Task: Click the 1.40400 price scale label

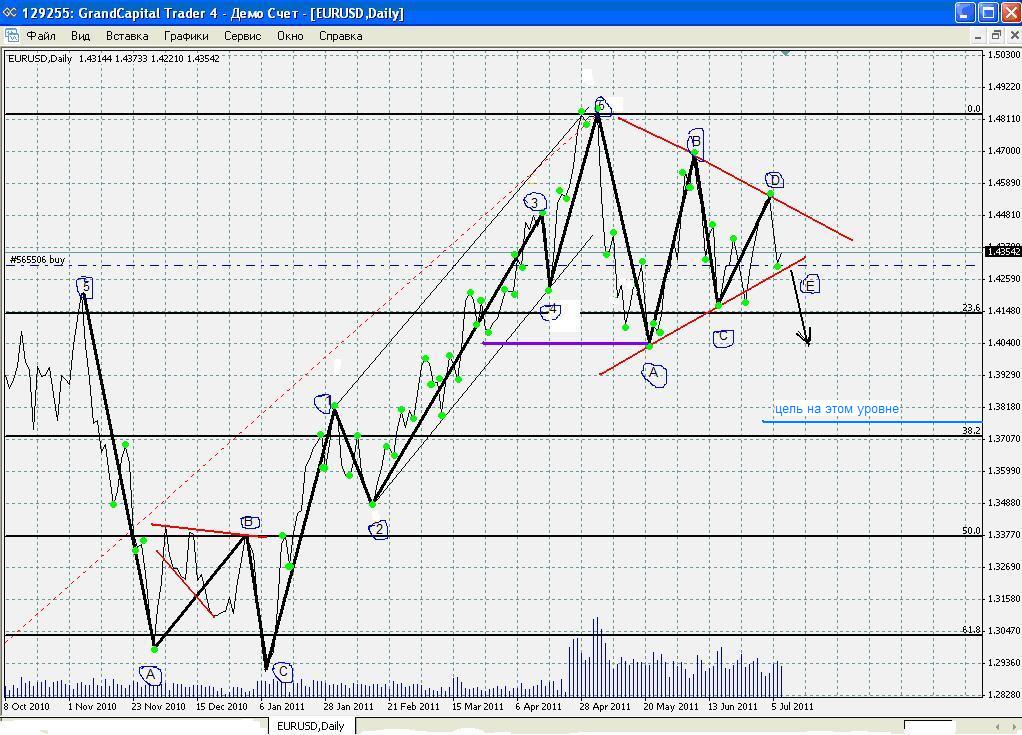Action: tap(1004, 343)
